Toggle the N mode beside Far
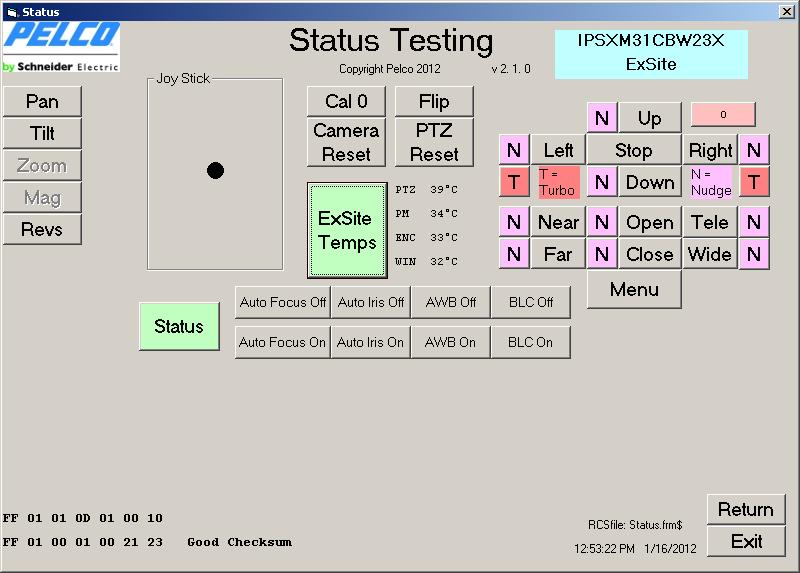The image size is (800, 573). click(x=514, y=254)
